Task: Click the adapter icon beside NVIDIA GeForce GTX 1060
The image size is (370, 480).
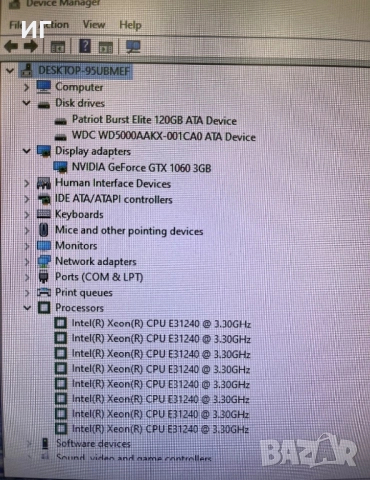Action: pos(61,167)
